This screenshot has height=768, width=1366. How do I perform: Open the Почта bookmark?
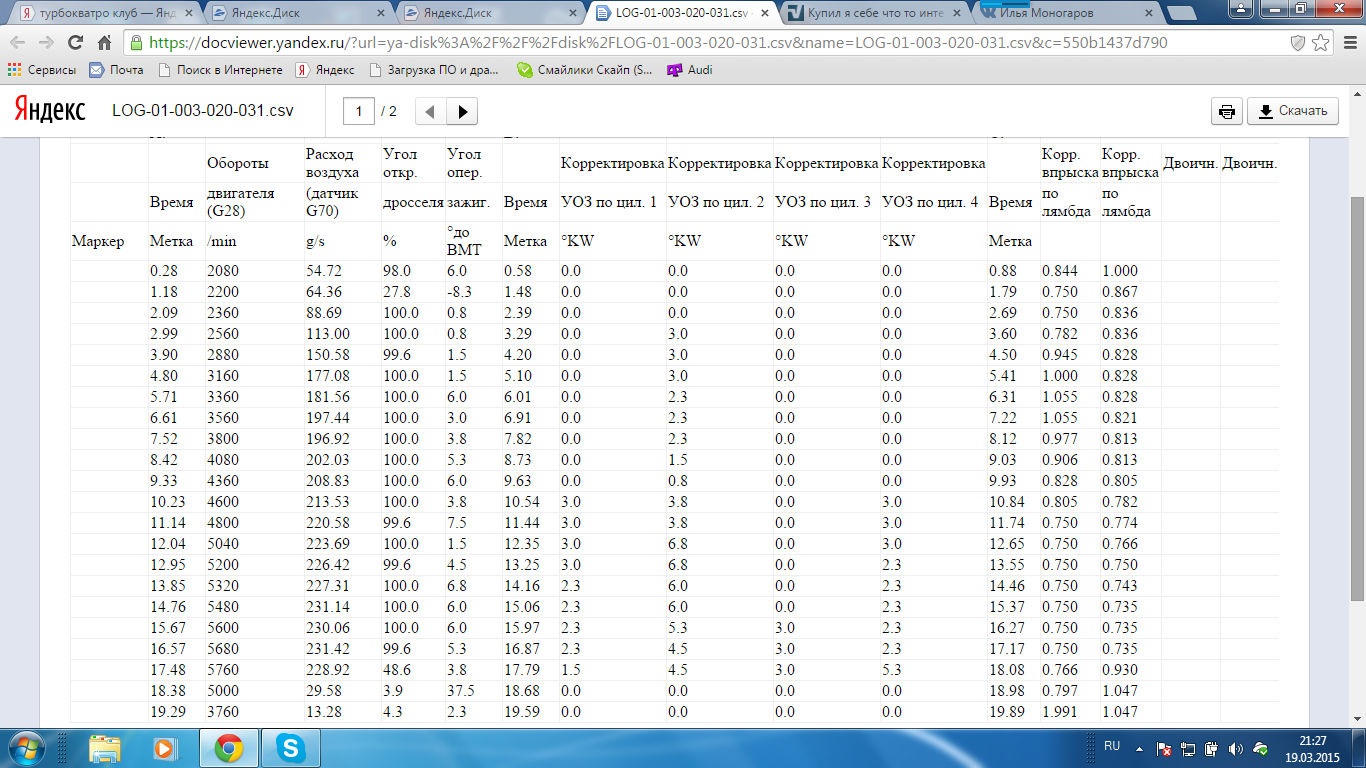(117, 70)
